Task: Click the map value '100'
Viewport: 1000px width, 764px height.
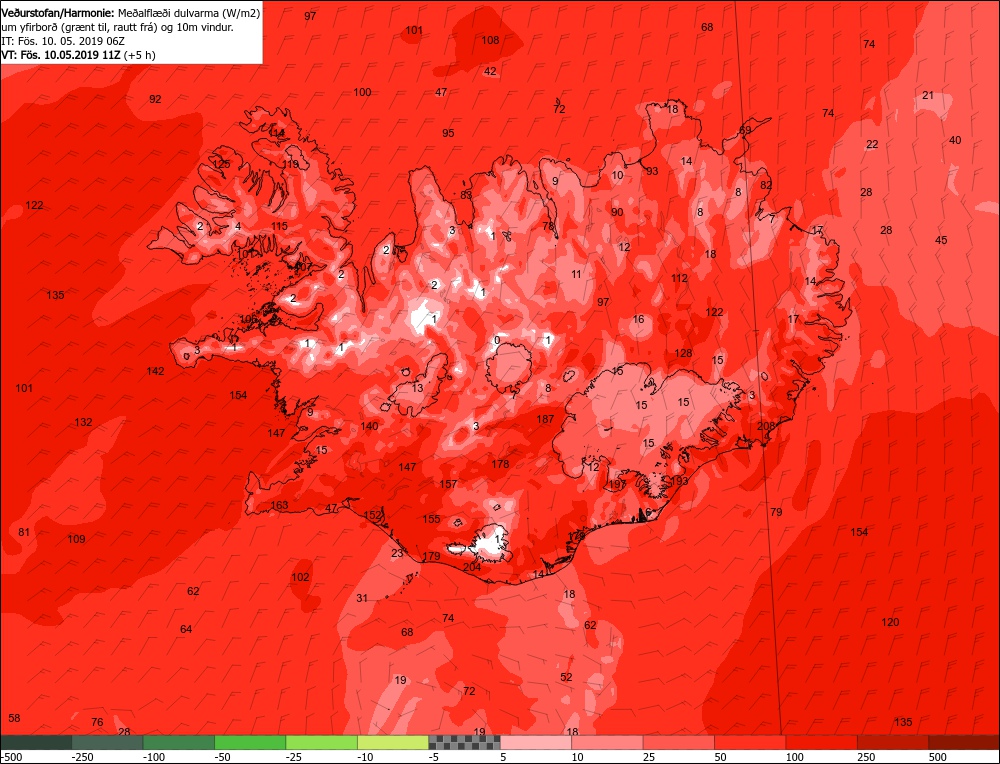Action: [362, 92]
